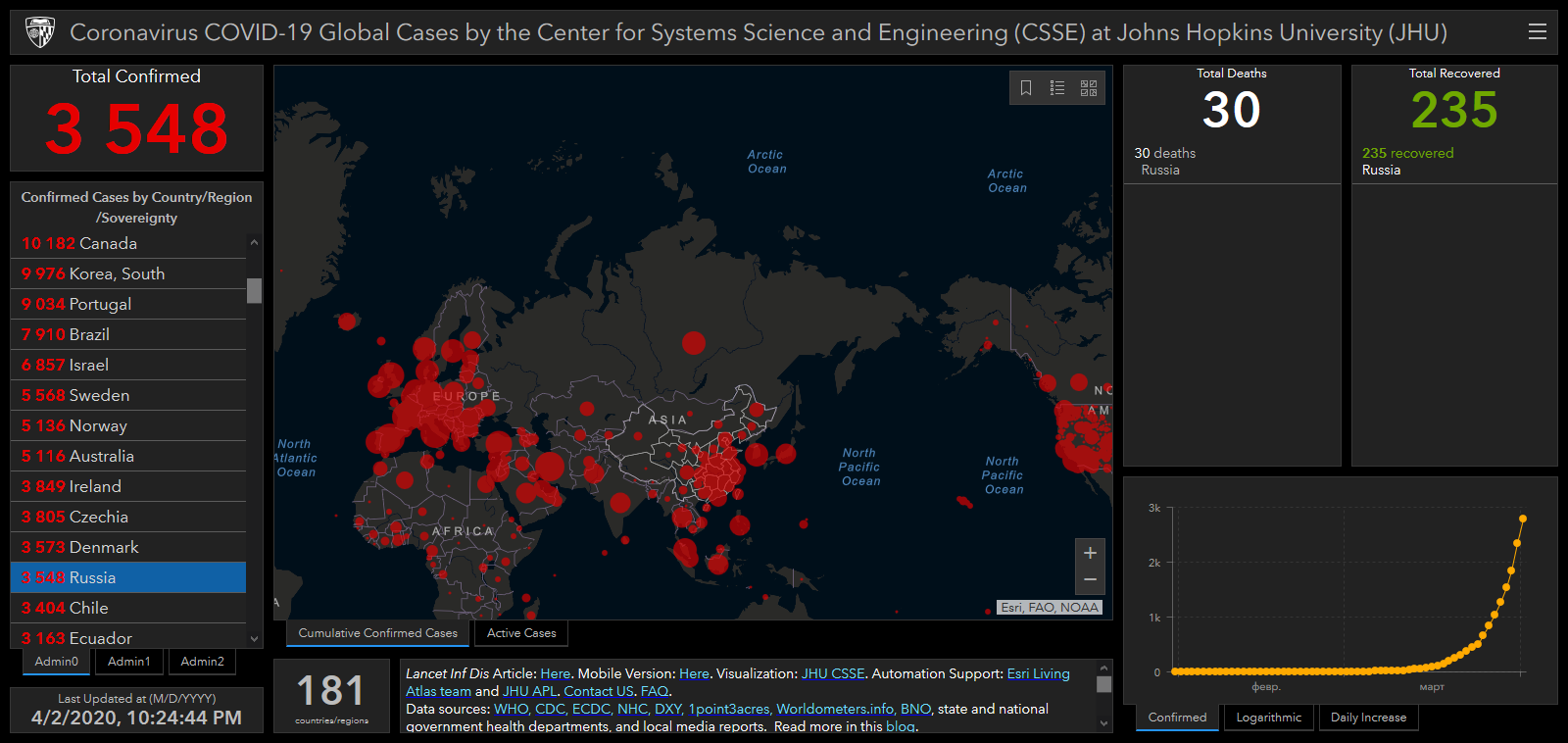The height and width of the screenshot is (743, 1568).
Task: Deselect highlighted Russia row
Action: (x=128, y=577)
